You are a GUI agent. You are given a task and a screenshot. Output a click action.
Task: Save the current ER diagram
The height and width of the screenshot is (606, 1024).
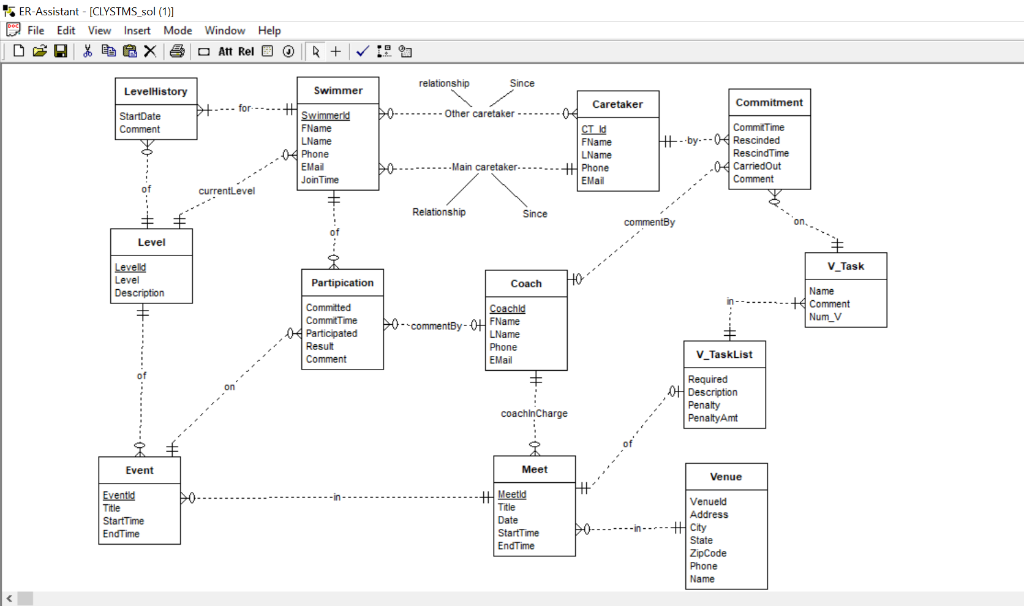click(x=62, y=51)
